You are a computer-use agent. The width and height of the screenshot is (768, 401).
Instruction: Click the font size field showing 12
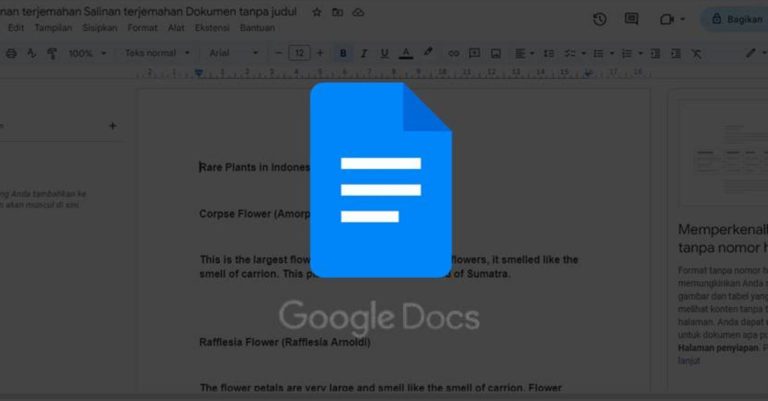[299, 53]
